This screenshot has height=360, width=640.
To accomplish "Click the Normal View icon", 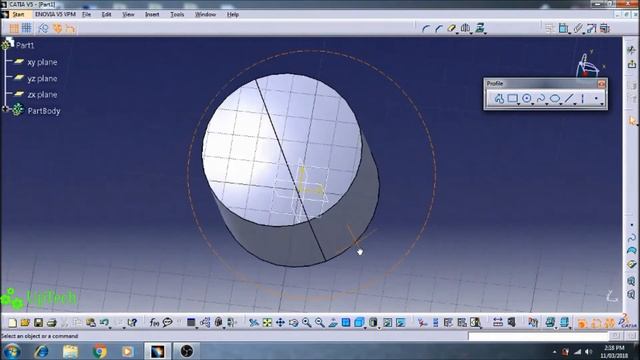I will (333, 323).
